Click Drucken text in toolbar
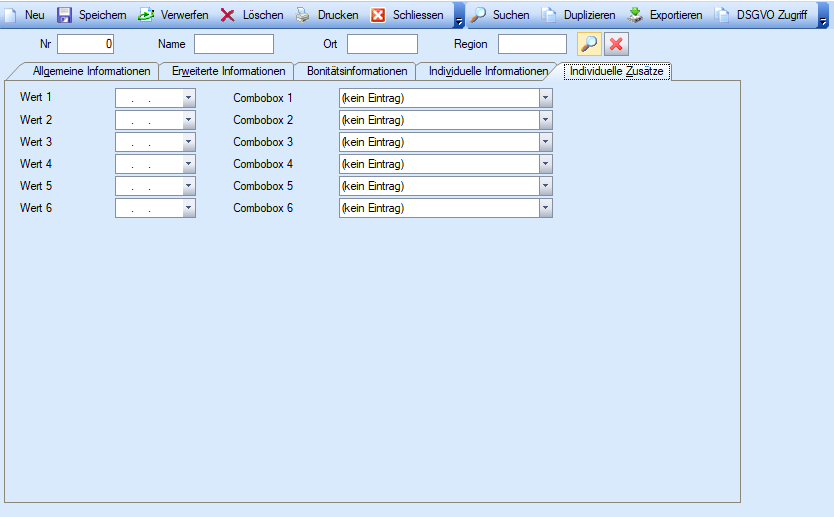The height and width of the screenshot is (517, 834). (338, 15)
